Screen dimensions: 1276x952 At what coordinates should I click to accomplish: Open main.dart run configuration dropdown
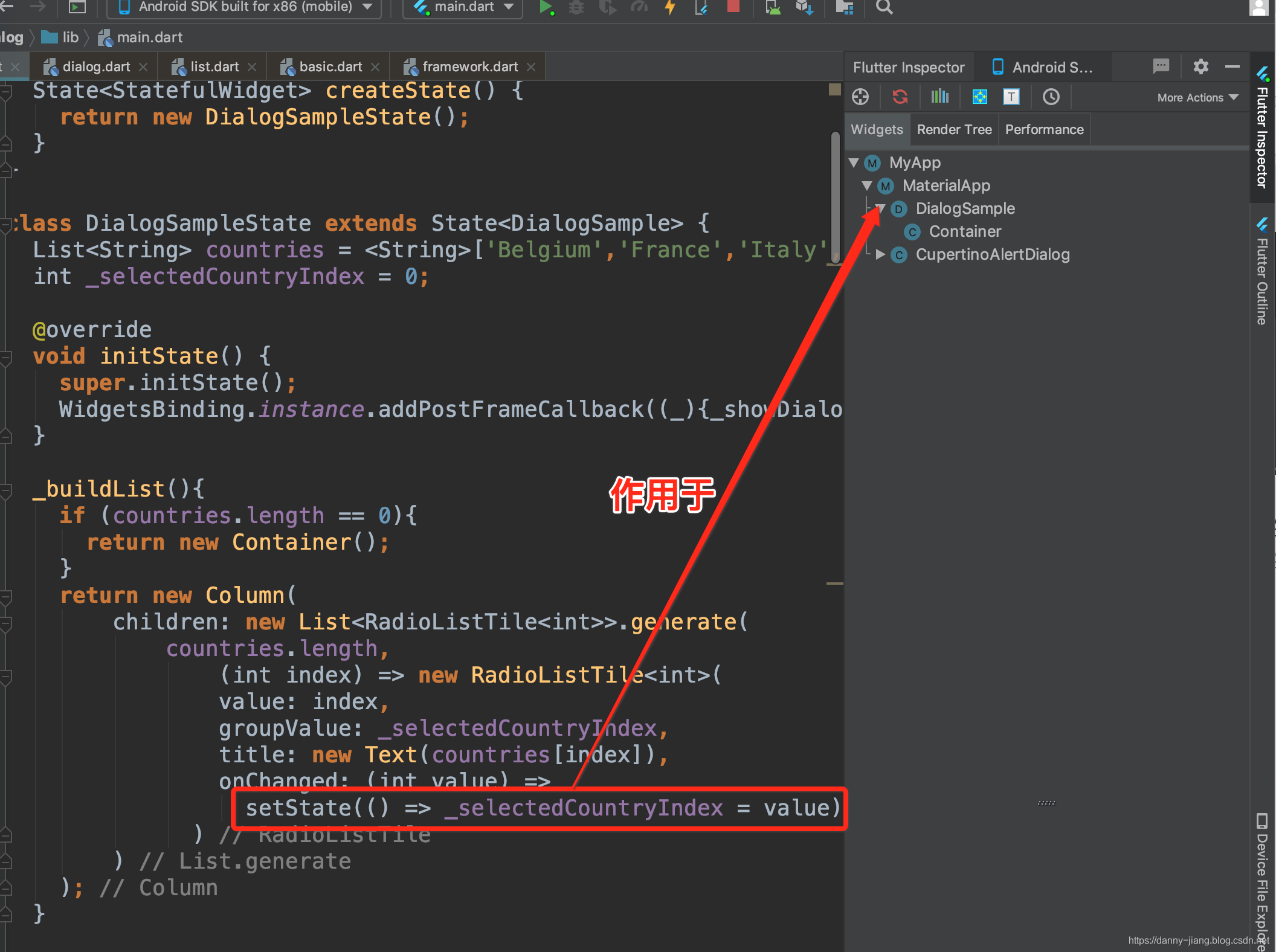tap(463, 7)
